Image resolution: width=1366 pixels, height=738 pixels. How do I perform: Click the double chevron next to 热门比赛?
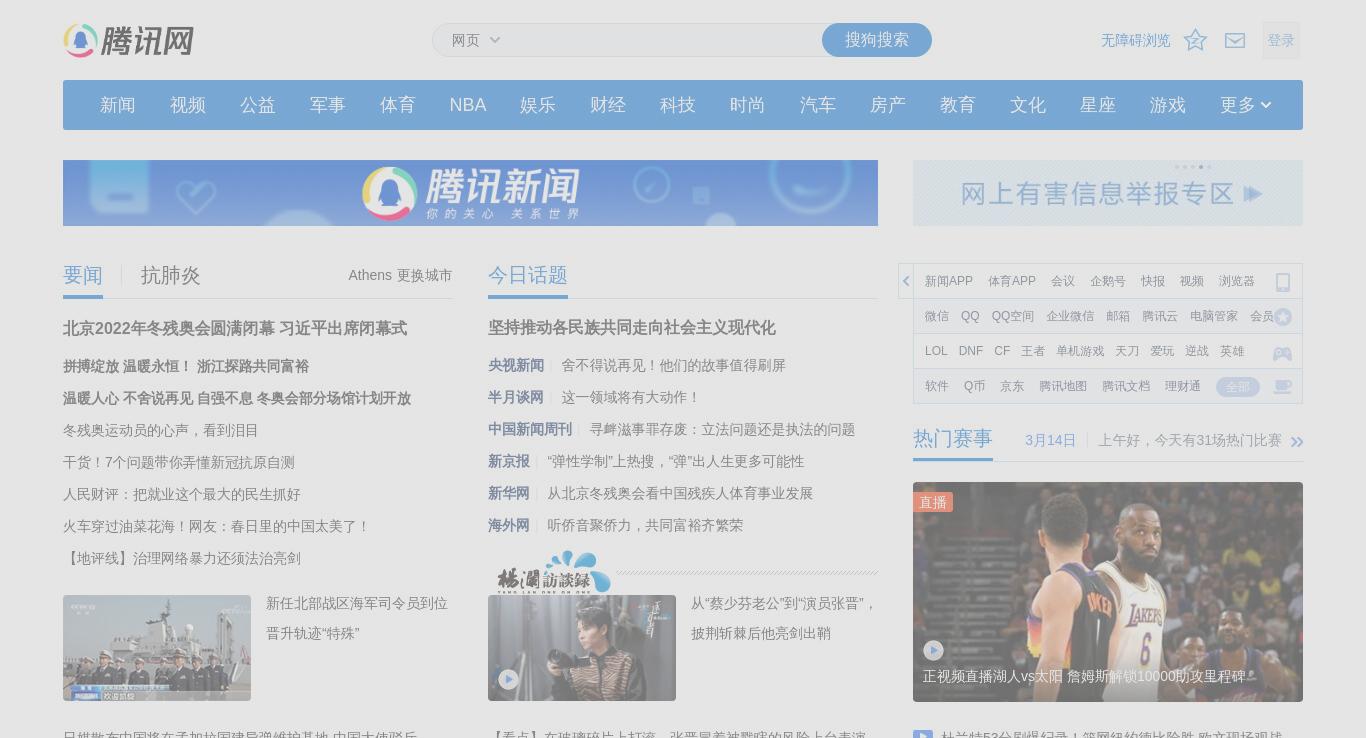[x=1297, y=441]
